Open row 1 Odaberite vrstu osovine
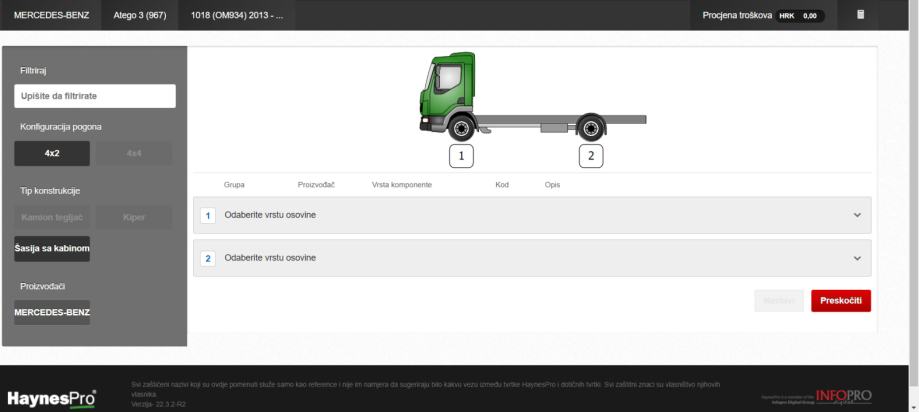Screen dimensions: 919x412 pos(532,215)
